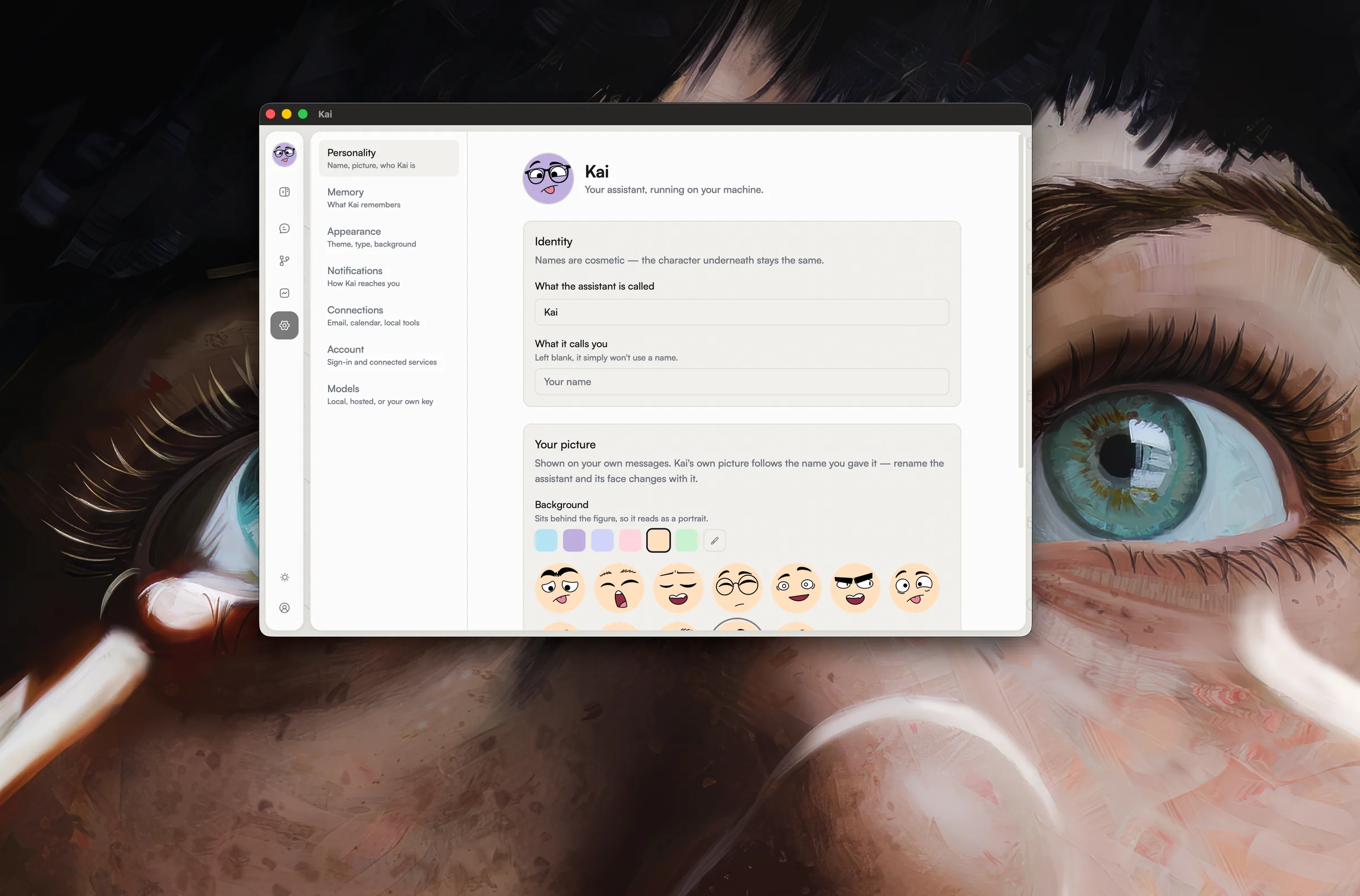Click the 'Identity' section heading
This screenshot has height=896, width=1360.
(553, 242)
